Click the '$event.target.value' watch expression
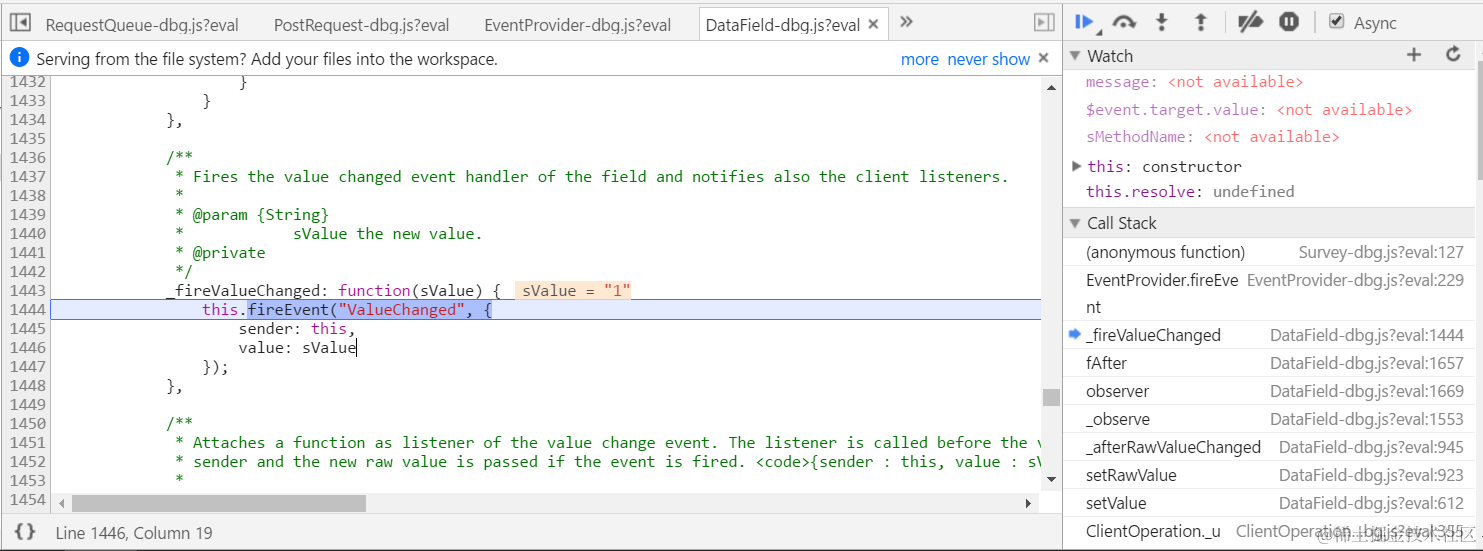 tap(1249, 110)
